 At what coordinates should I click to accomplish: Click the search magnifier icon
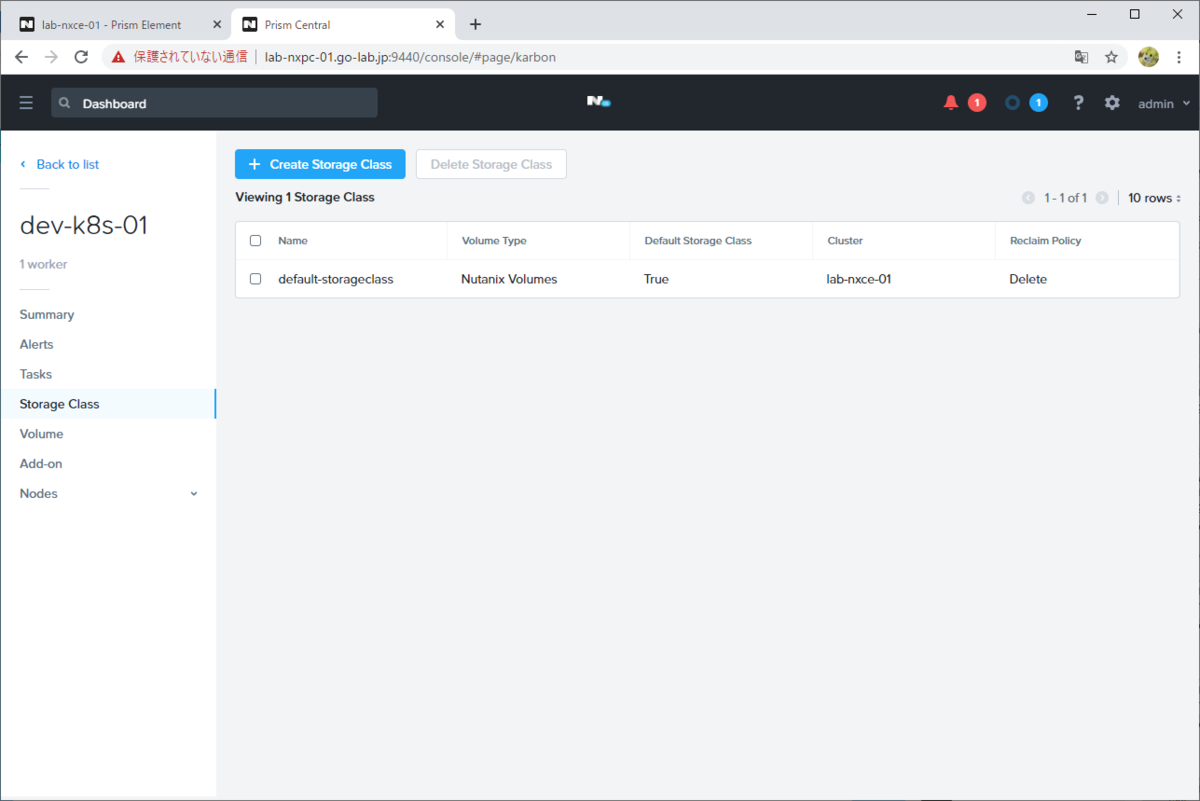65,103
